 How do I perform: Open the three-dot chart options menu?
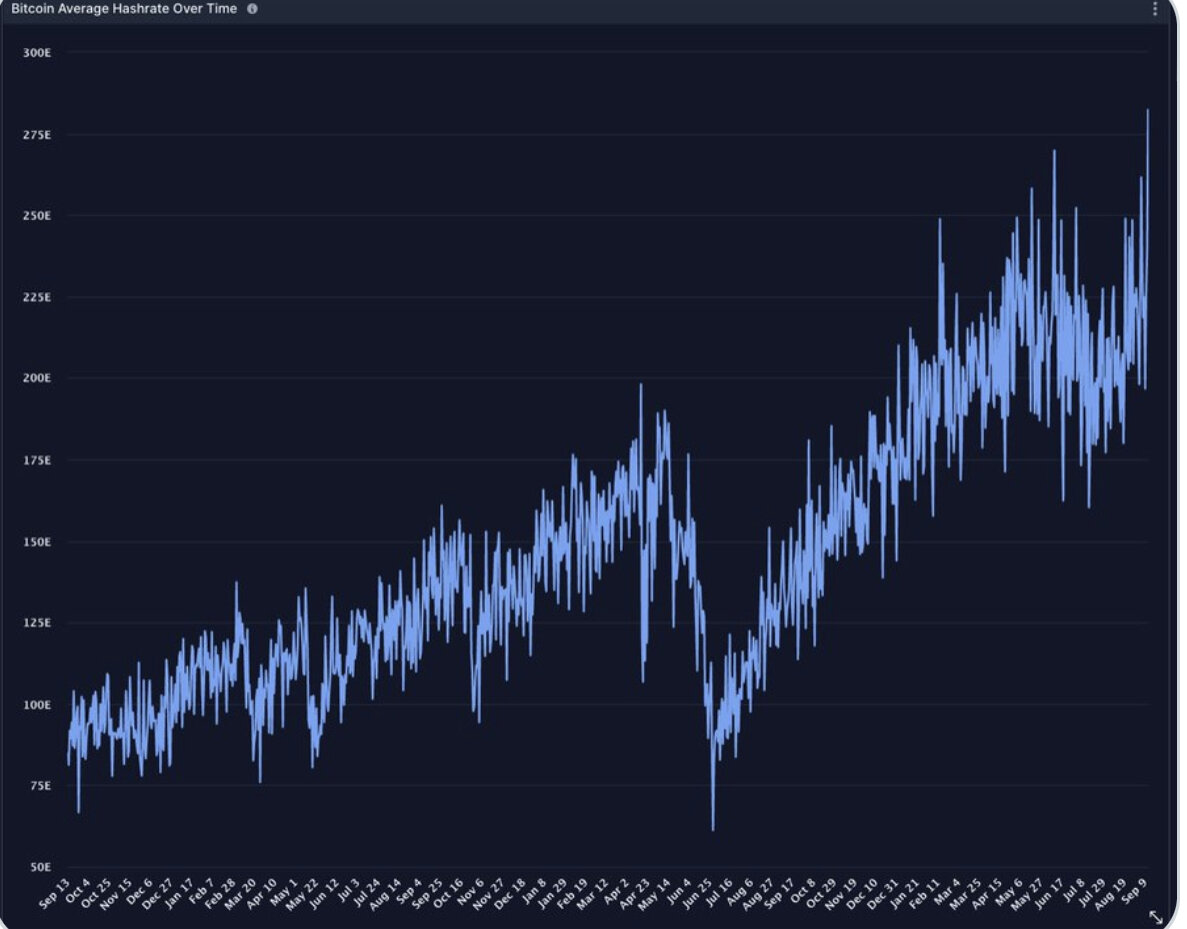click(1154, 9)
